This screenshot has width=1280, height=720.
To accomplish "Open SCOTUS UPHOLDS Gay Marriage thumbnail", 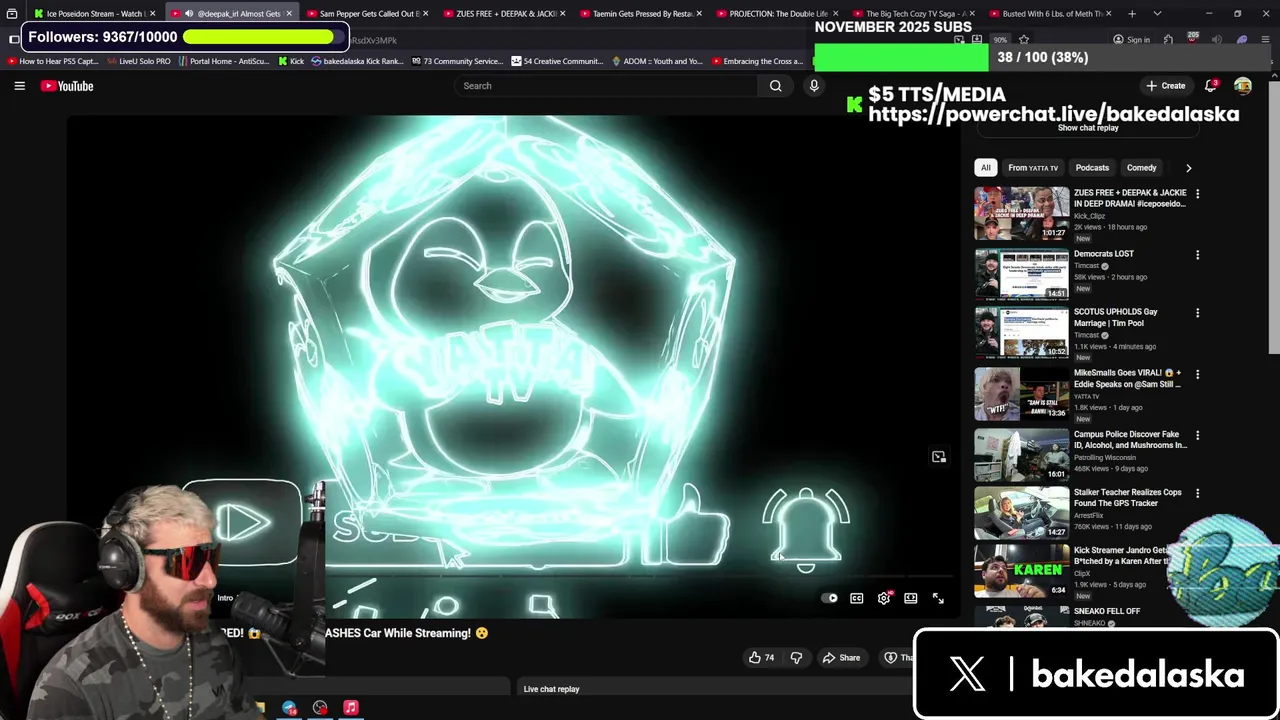I will 1021,333.
